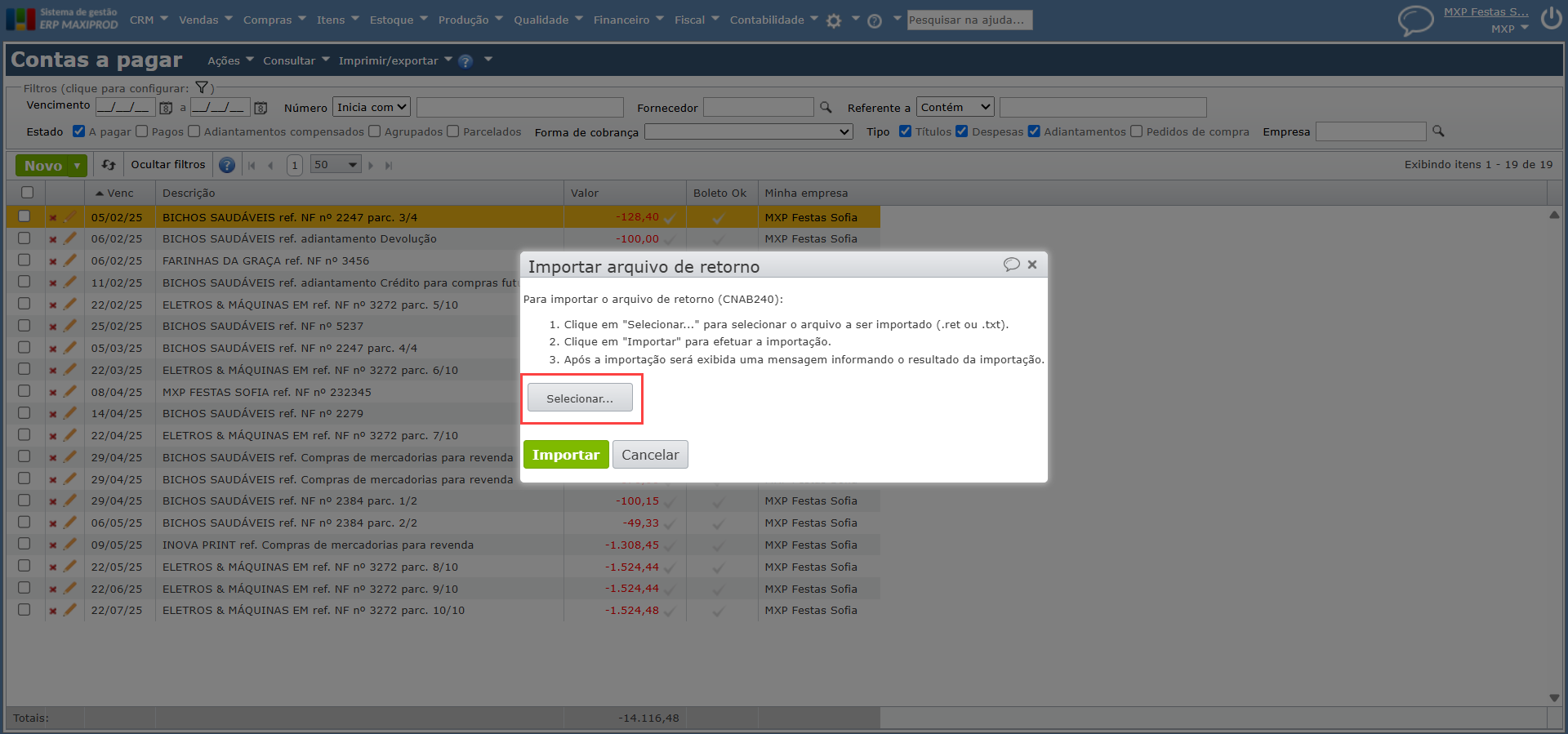Click the Empresa search magnifier
1568x734 pixels.
pos(1438,131)
